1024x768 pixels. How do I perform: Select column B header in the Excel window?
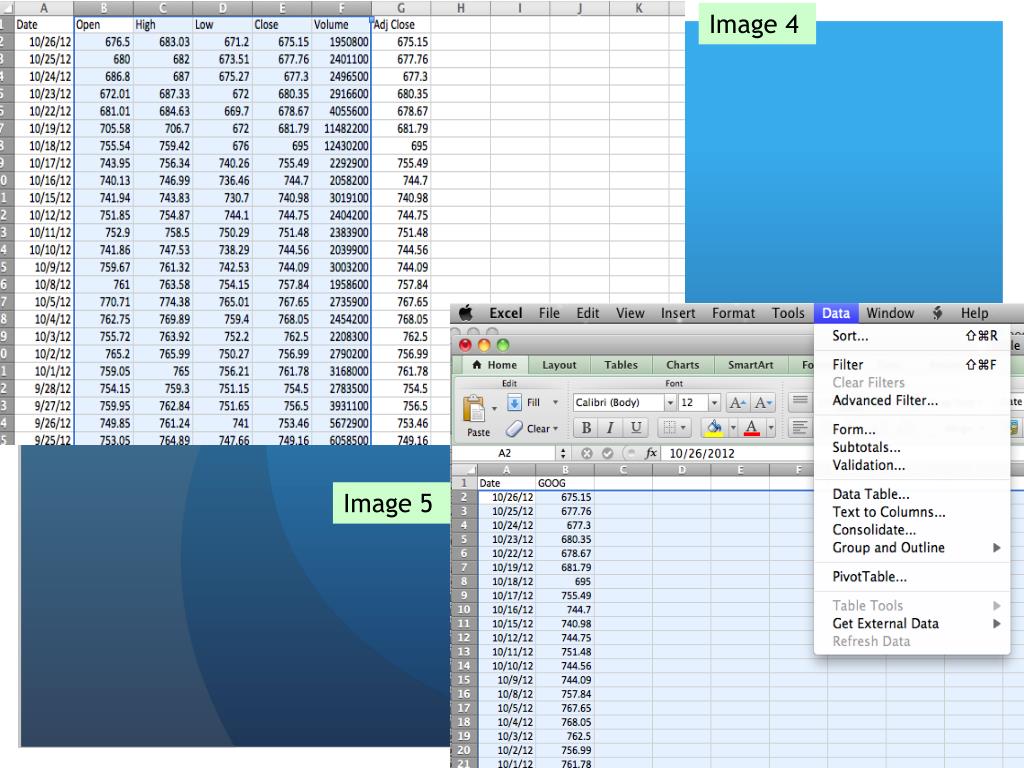[x=564, y=470]
